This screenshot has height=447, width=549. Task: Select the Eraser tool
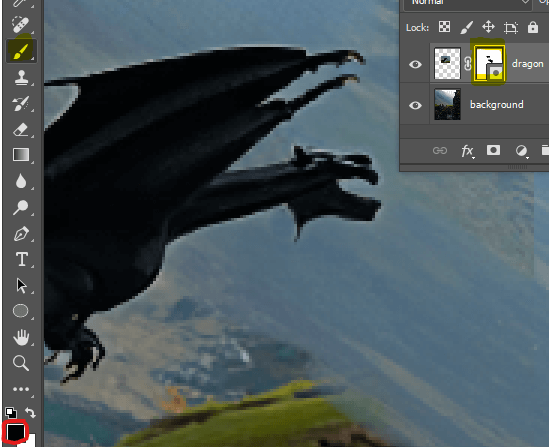pyautogui.click(x=21, y=130)
